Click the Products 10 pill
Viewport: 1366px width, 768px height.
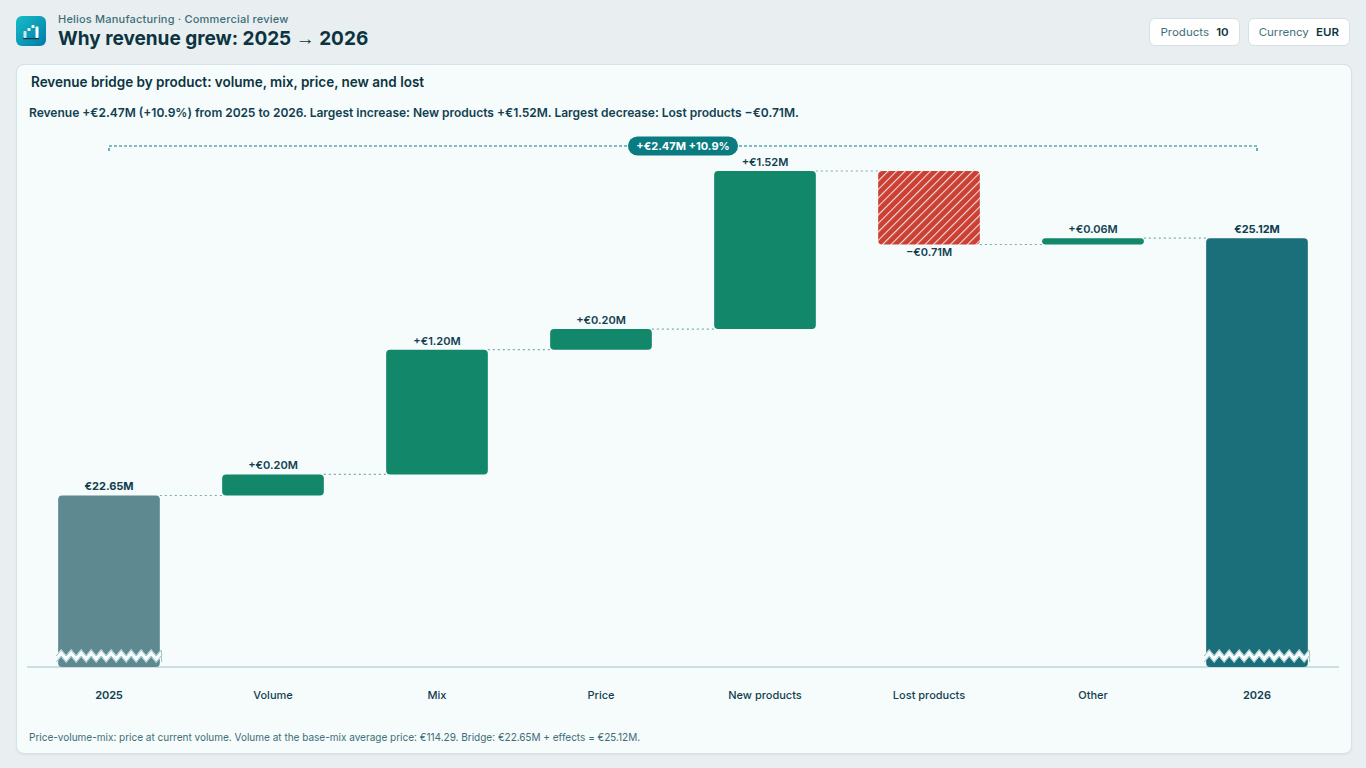[1194, 32]
